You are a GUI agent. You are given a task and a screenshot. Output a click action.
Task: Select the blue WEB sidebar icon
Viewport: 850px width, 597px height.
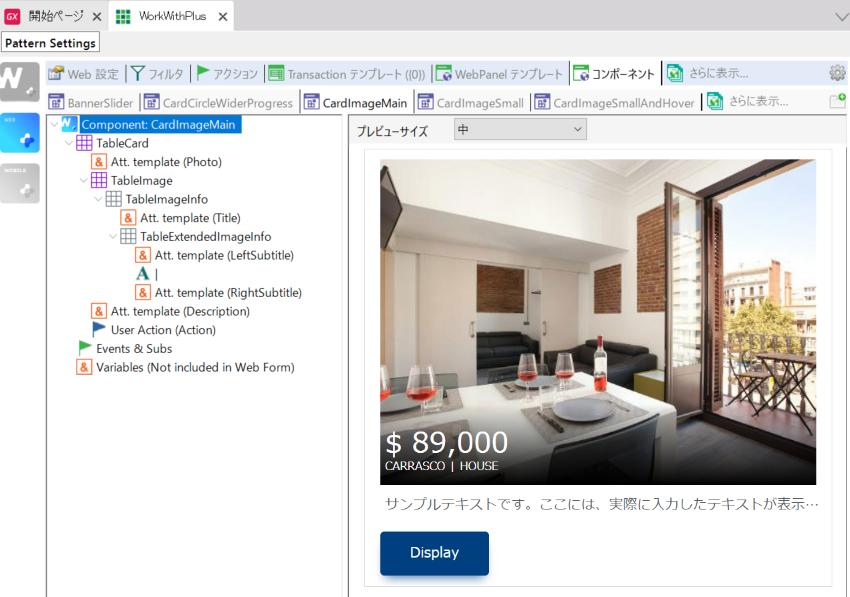pos(20,133)
